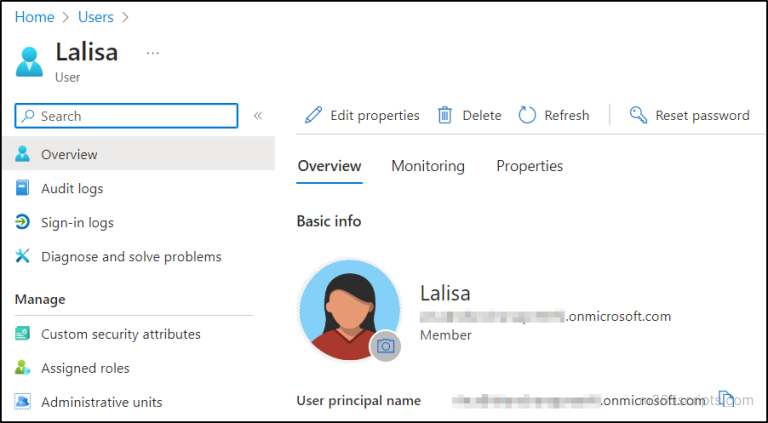Viewport: 768px width, 423px height.
Task: Open Custom security attributes
Action: tap(120, 334)
